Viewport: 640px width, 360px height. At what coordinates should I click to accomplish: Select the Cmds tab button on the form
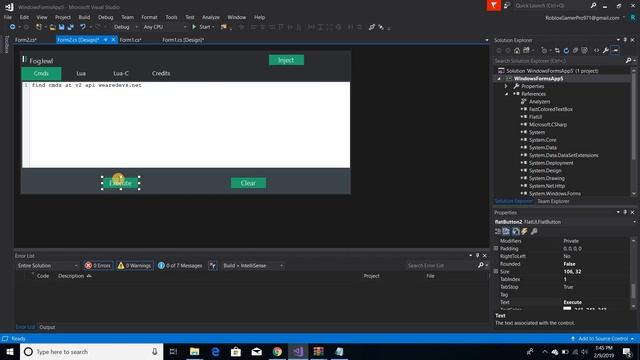click(x=41, y=73)
